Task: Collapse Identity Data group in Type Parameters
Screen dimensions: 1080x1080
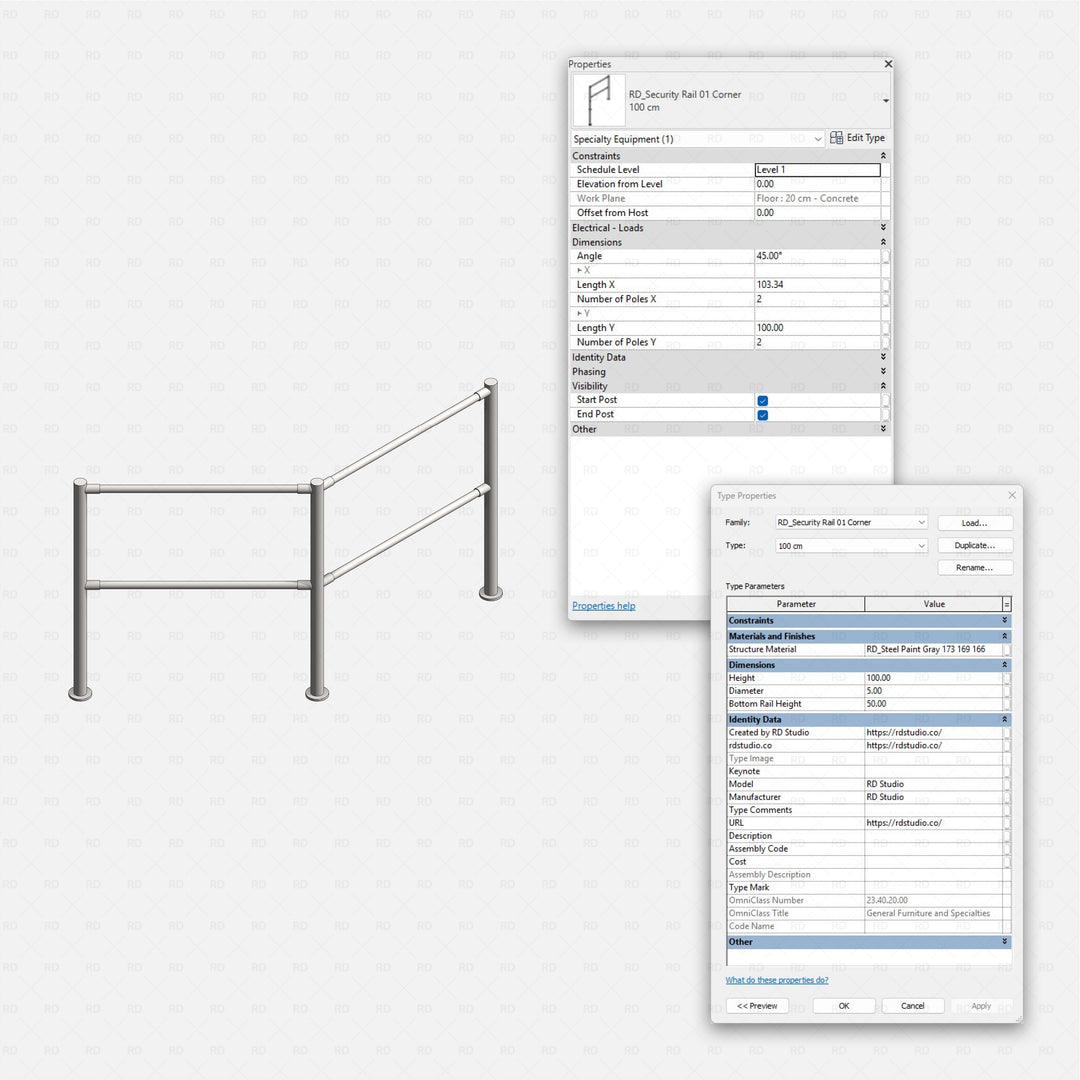Action: pos(1005,719)
